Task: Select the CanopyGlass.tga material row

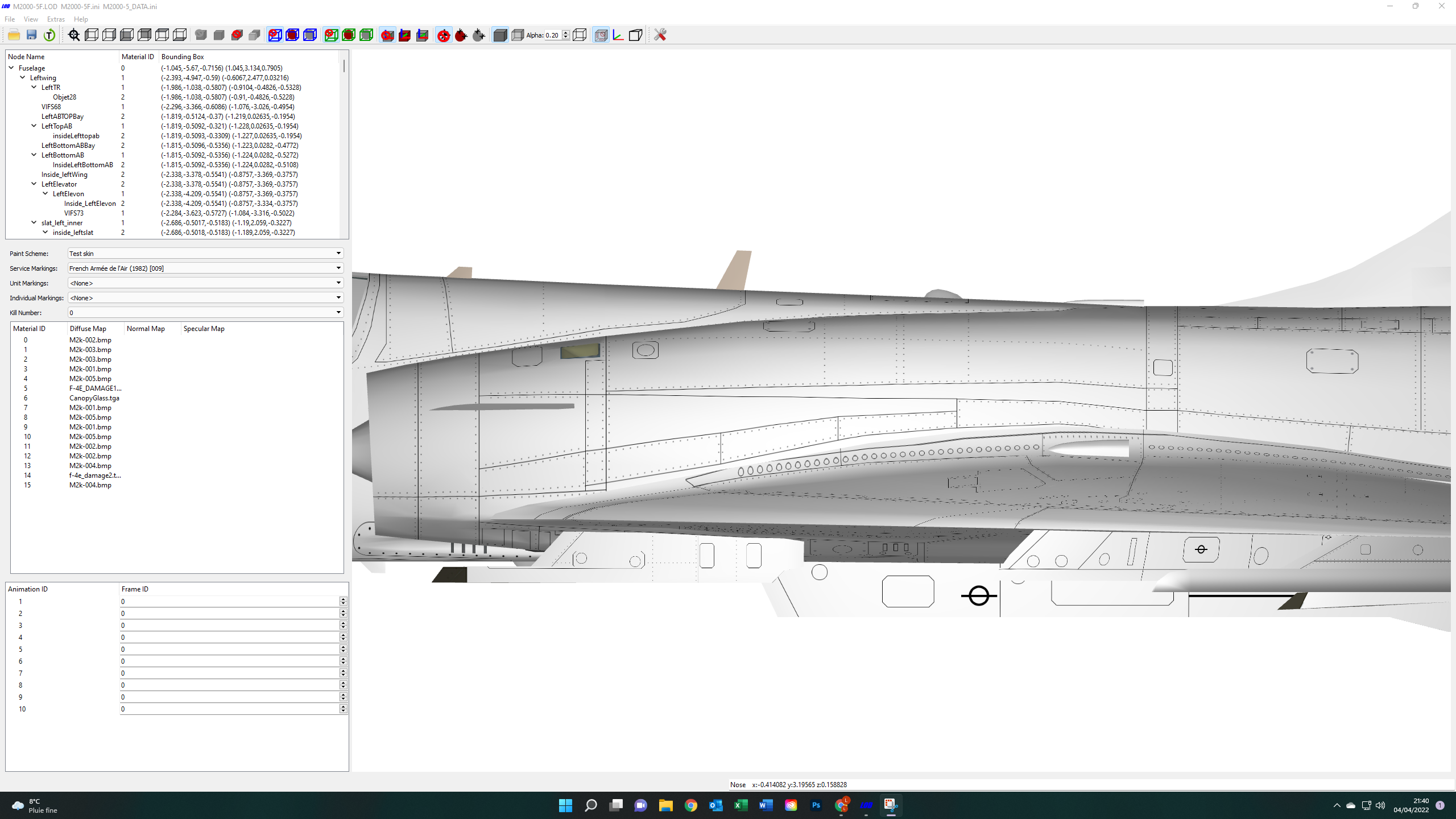Action: point(177,398)
